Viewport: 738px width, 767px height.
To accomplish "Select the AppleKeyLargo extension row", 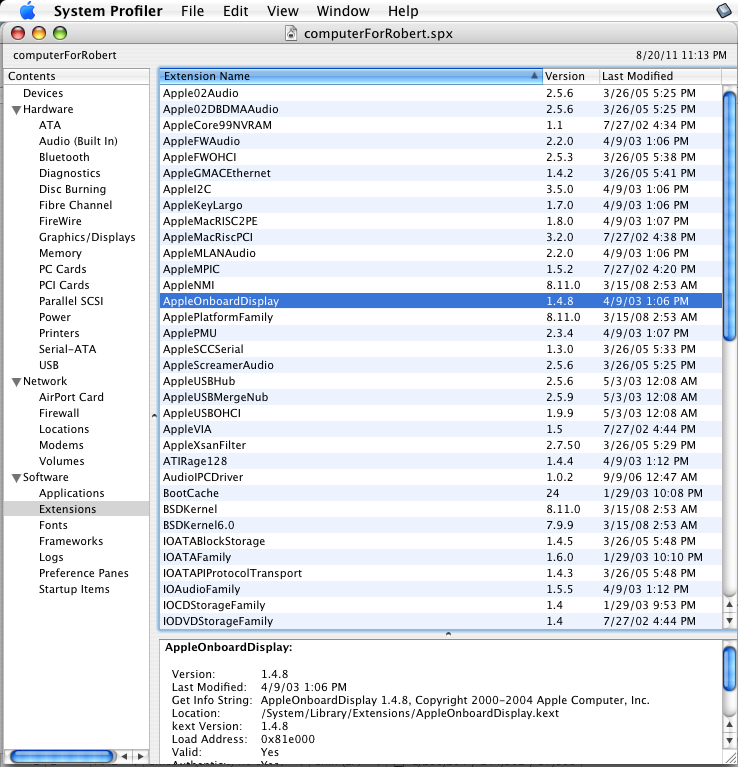I will pyautogui.click(x=441, y=205).
